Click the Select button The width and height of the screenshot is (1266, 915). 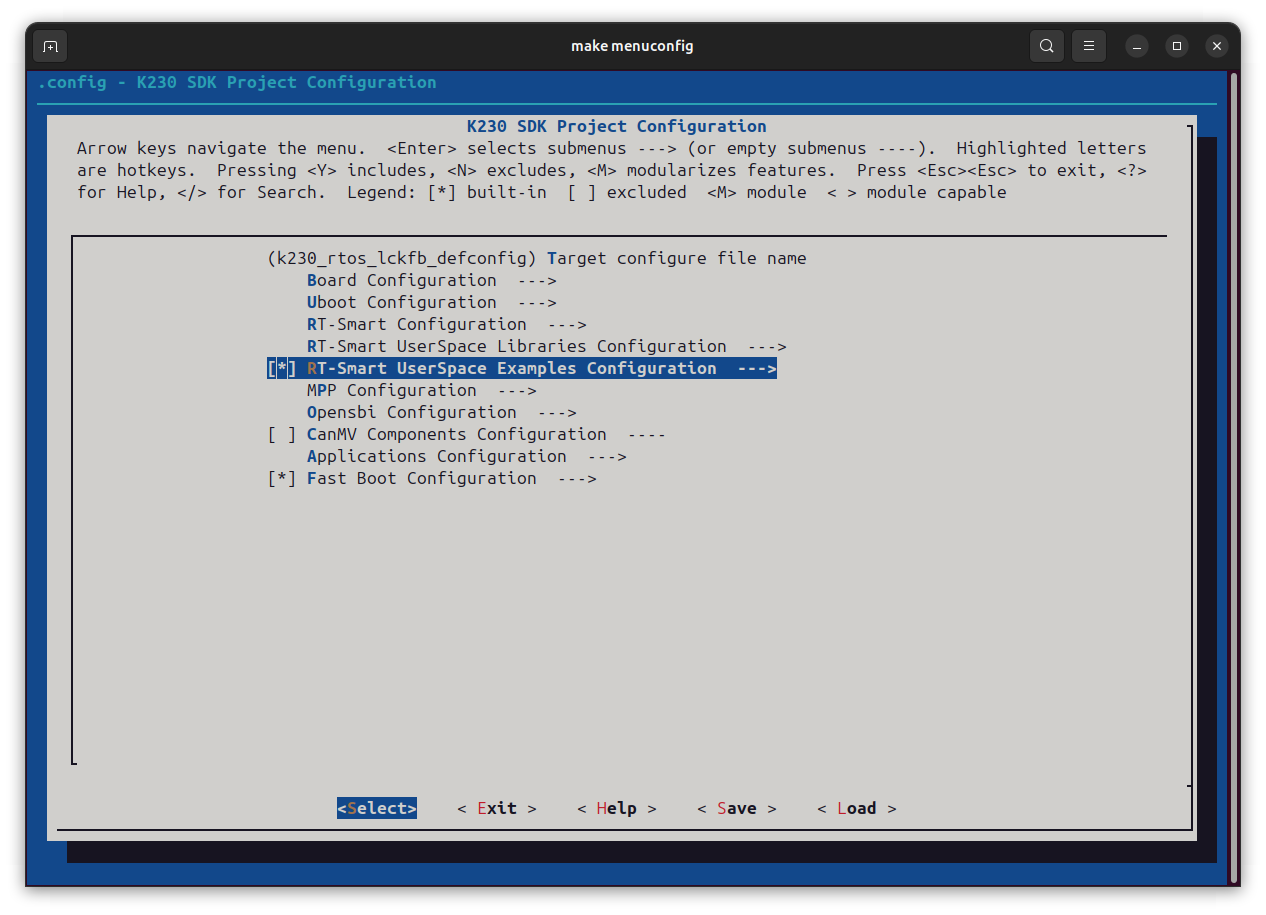377,808
